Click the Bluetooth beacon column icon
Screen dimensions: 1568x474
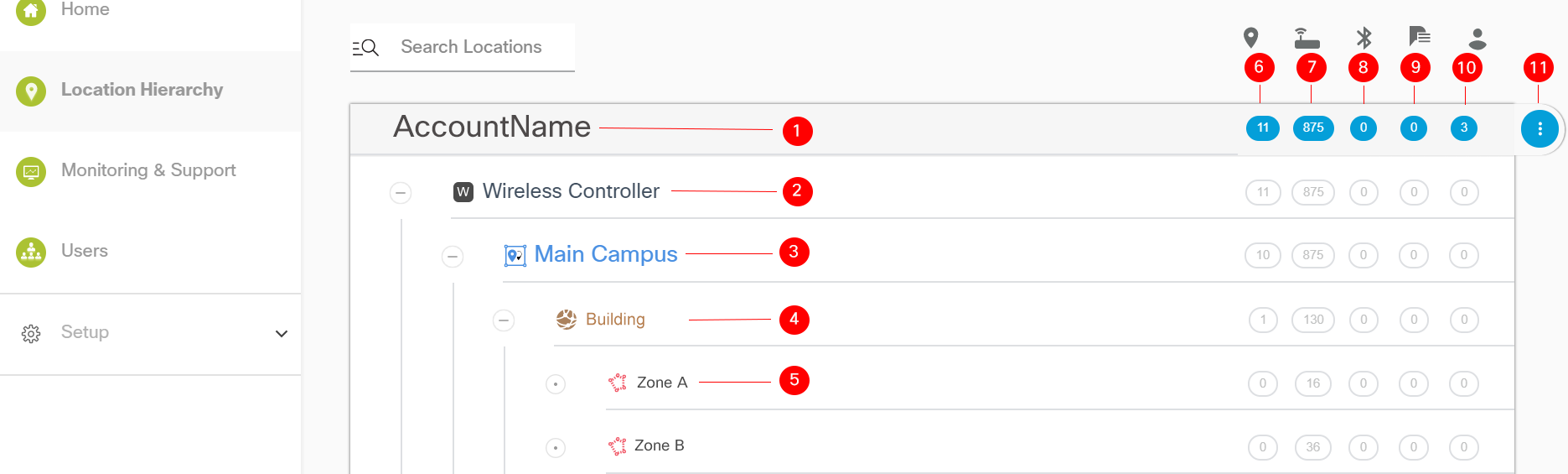pyautogui.click(x=1364, y=38)
